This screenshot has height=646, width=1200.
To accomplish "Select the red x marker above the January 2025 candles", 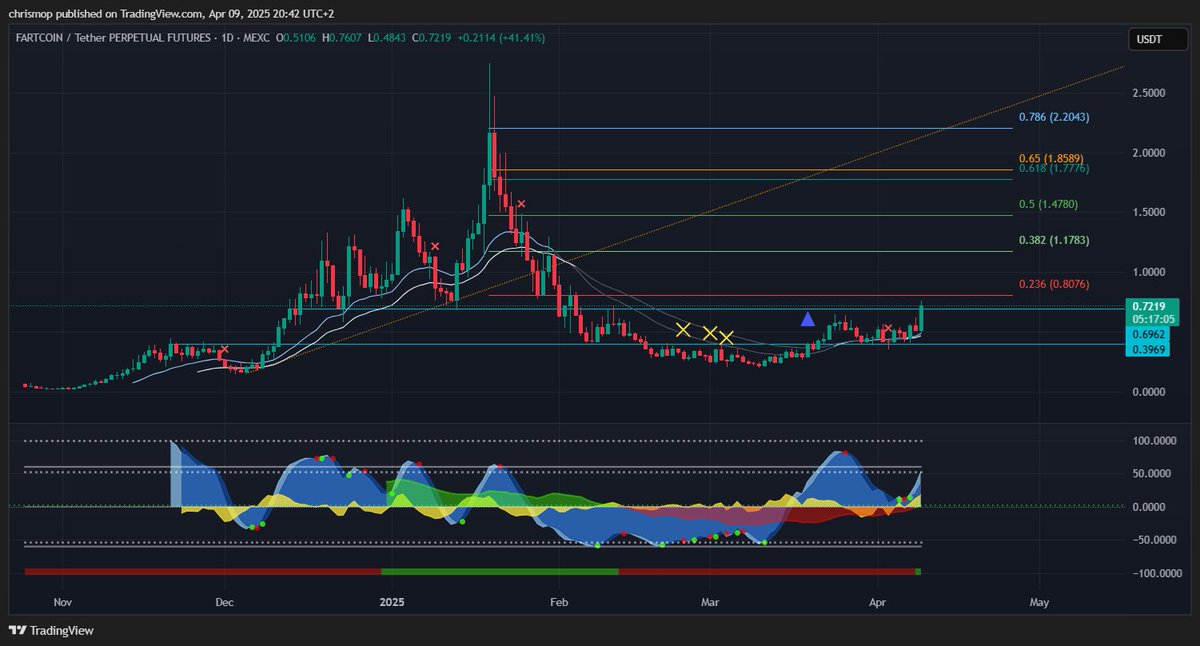I will (435, 245).
